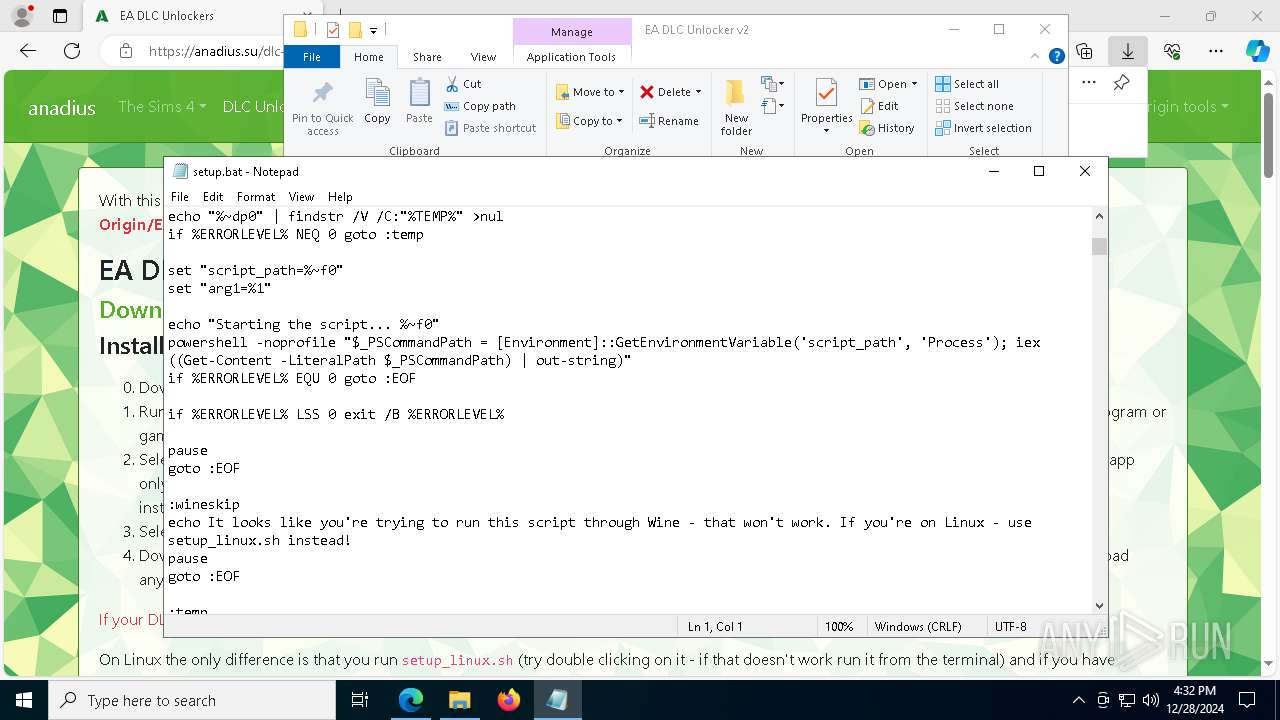Image resolution: width=1280 pixels, height=720 pixels.
Task: Switch to the View tab in Explorer
Action: pos(483,57)
